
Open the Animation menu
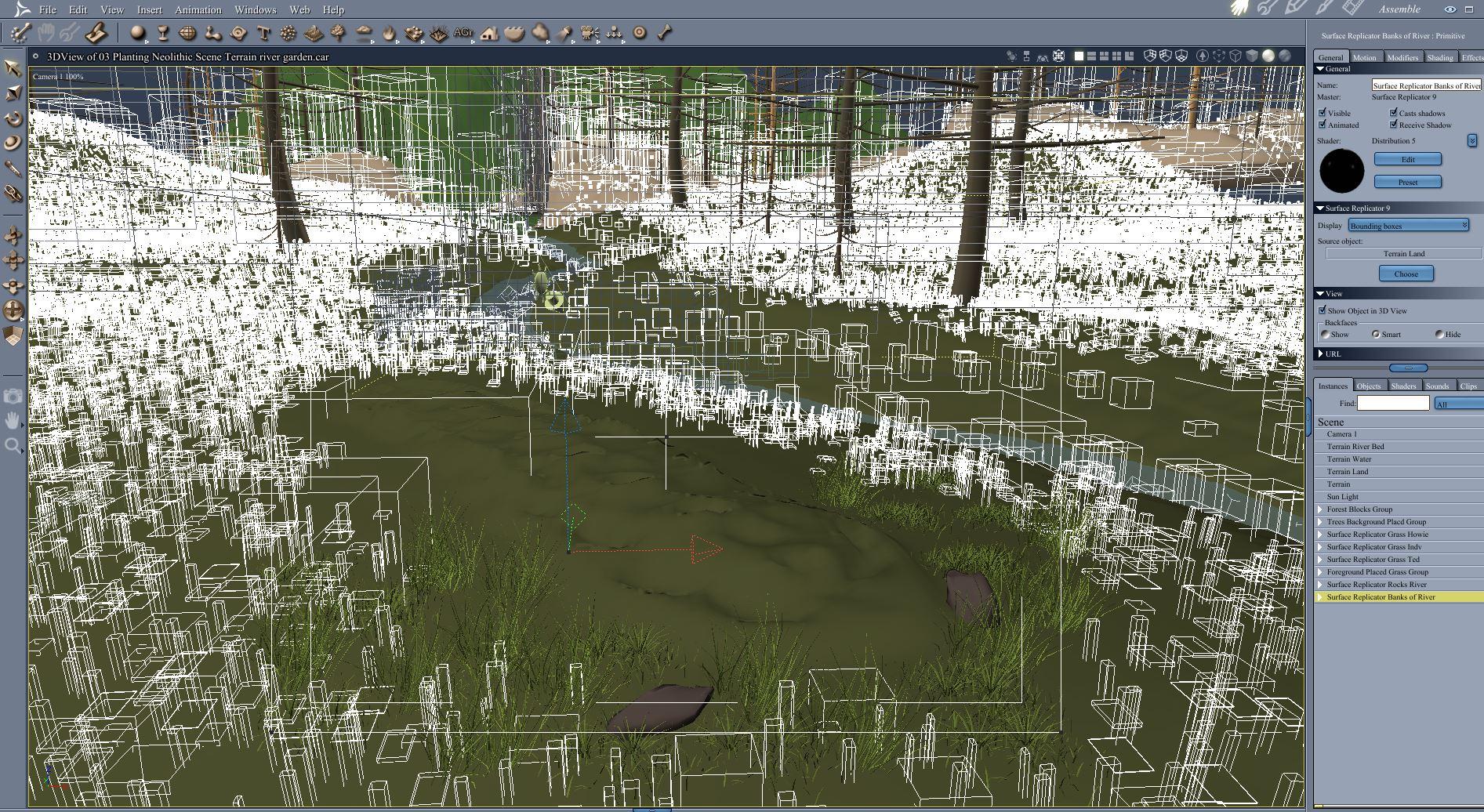tap(198, 9)
